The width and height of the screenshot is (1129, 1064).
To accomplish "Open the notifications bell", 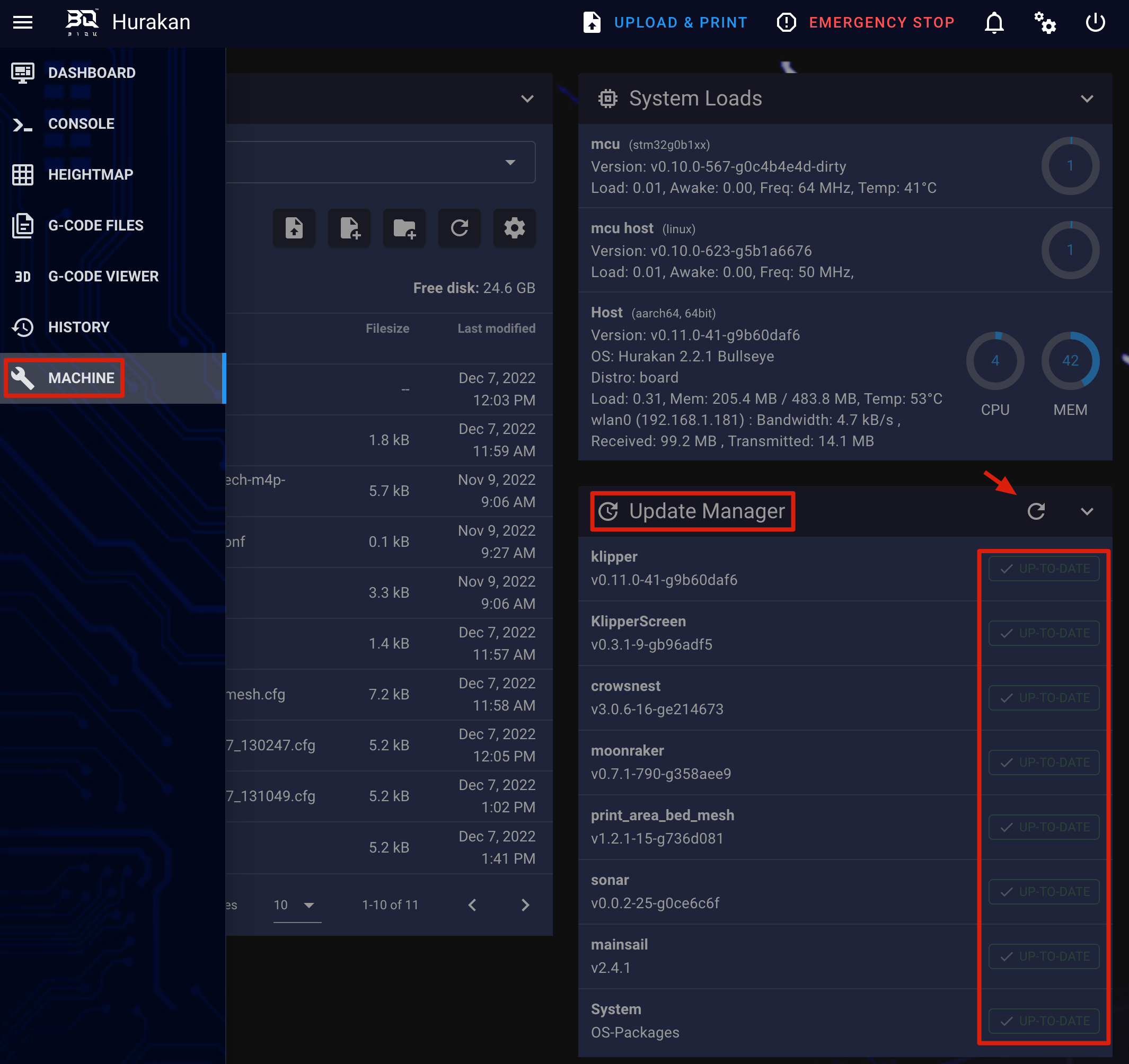I will 994,23.
